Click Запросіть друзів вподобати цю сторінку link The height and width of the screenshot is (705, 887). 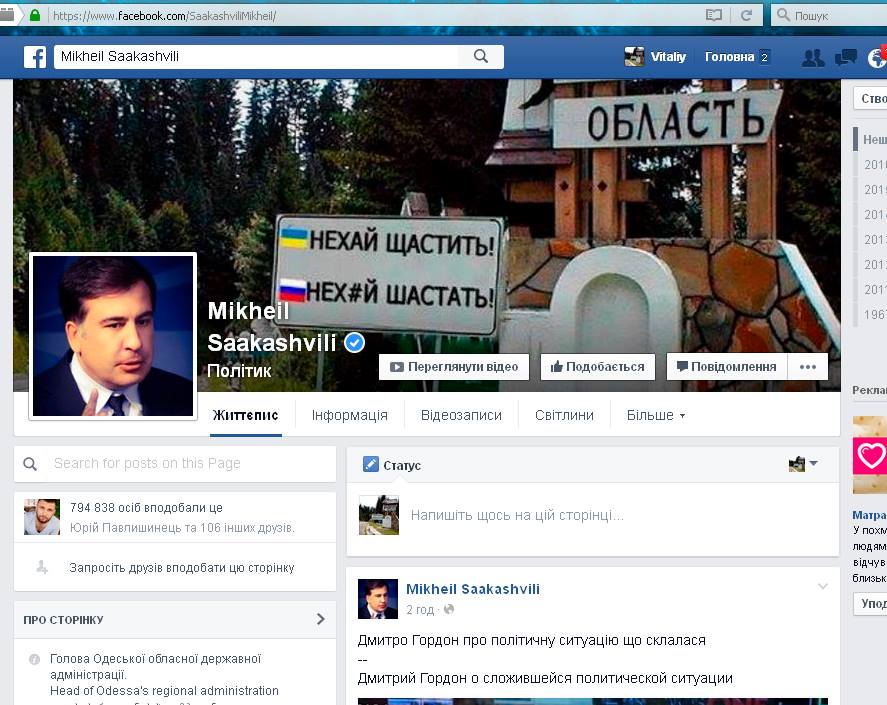[x=181, y=567]
